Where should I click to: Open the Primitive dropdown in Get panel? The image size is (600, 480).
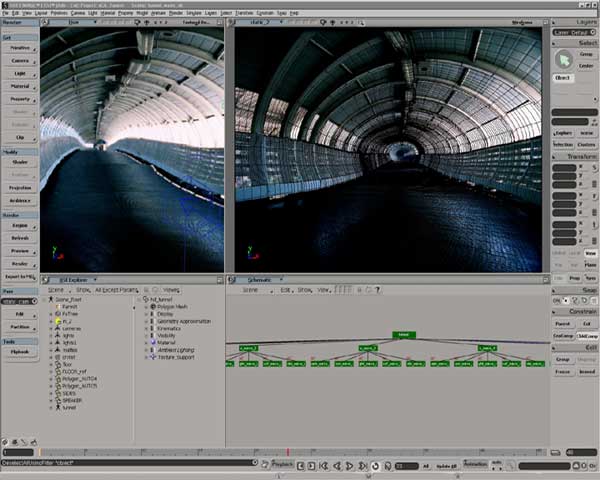click(x=20, y=46)
